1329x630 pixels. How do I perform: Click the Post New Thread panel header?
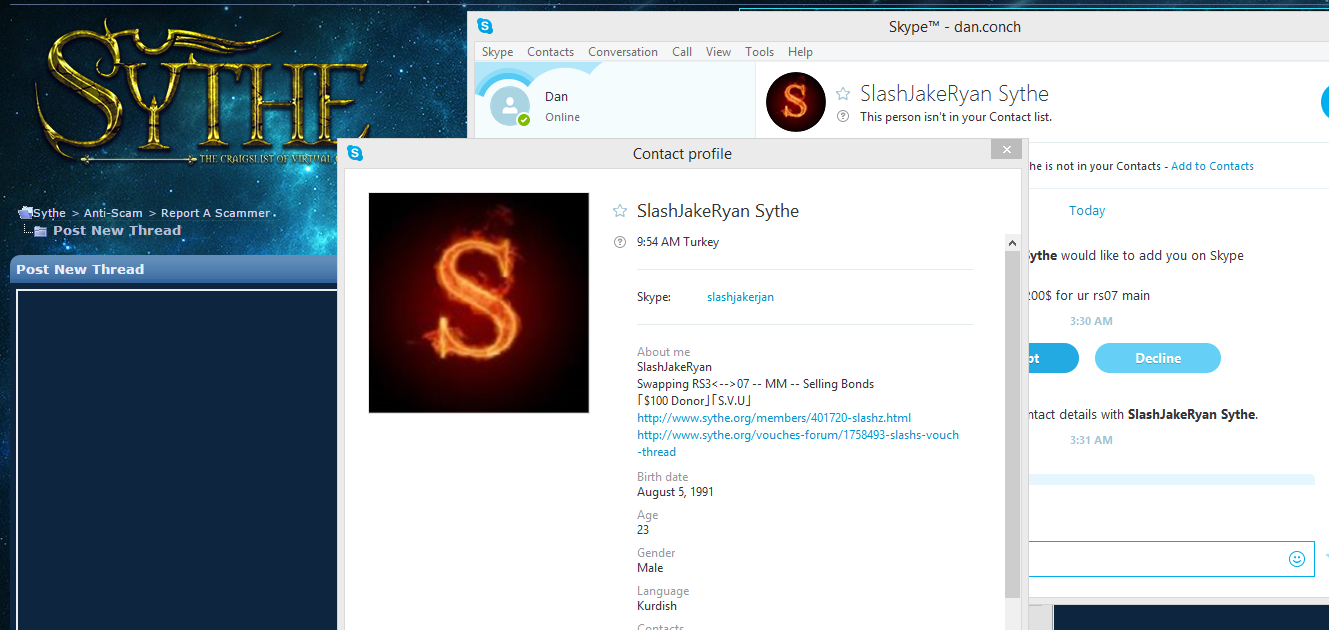(x=174, y=269)
